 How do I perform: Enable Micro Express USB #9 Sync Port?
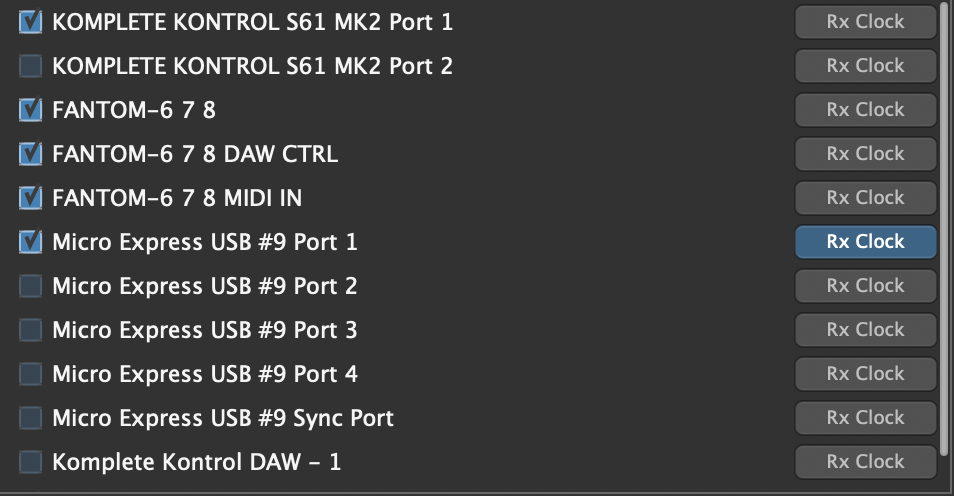[x=31, y=418]
